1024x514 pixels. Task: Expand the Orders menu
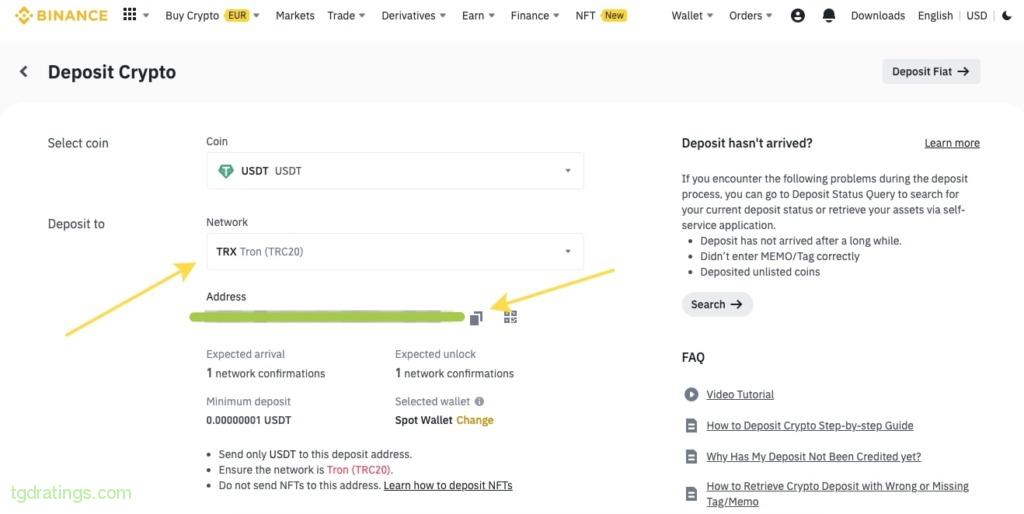pos(750,15)
